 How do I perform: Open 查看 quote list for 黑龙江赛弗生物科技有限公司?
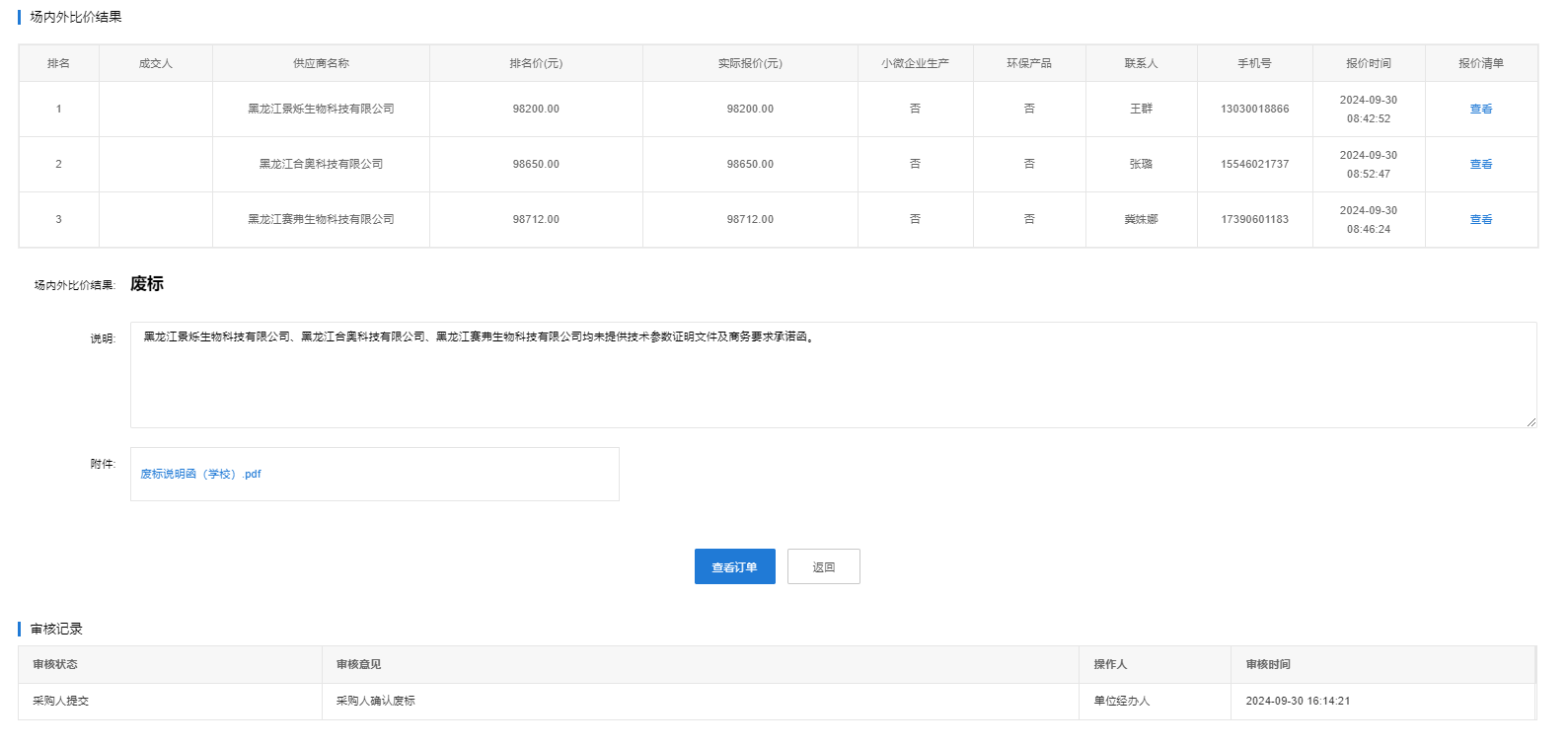[x=1480, y=220]
